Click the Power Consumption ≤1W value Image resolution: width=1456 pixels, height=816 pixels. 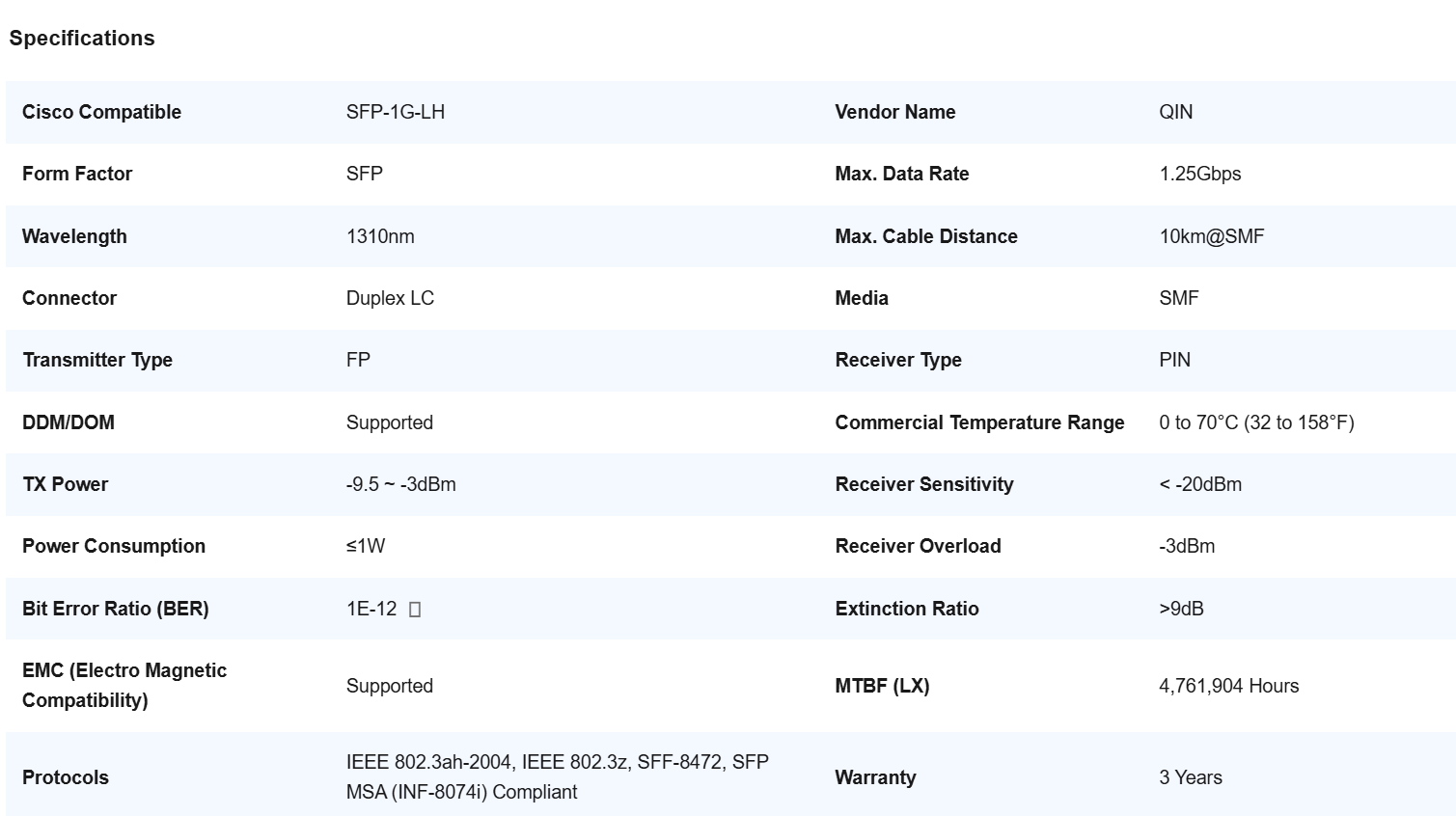[366, 546]
